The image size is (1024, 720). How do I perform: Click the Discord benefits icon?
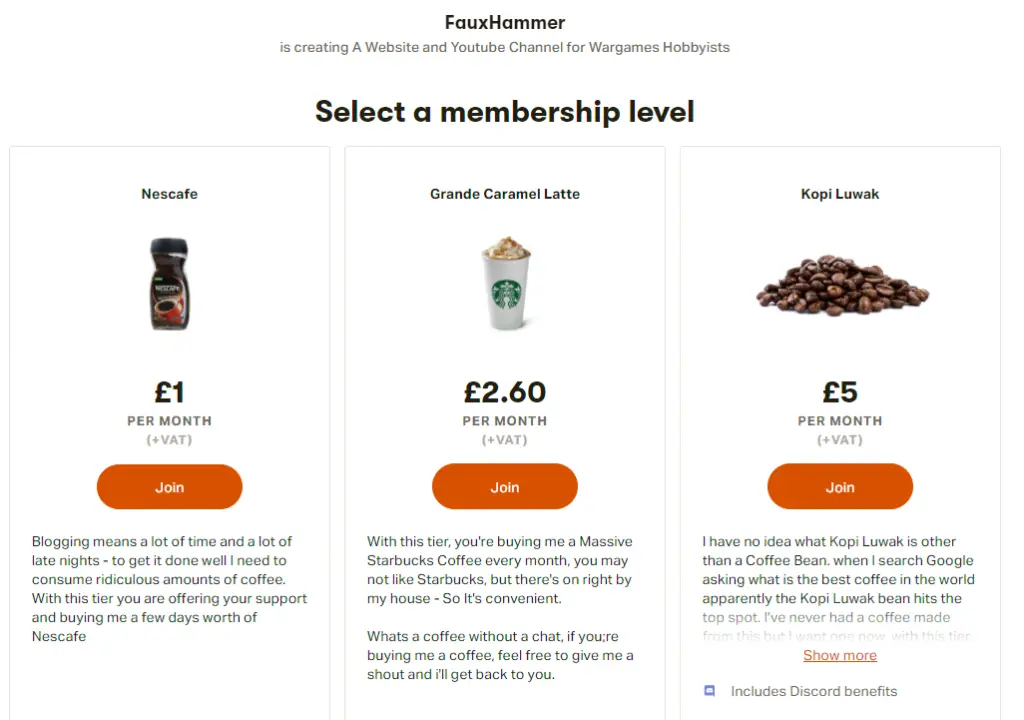pos(709,691)
